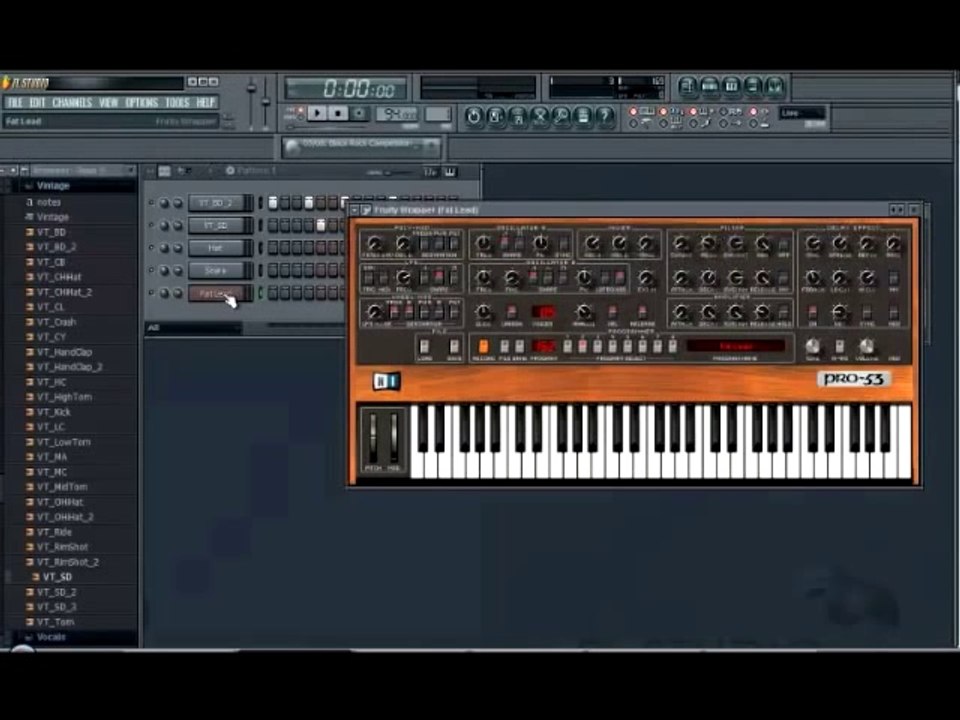This screenshot has height=720, width=960.
Task: Open the keyboard editor icon in step sequencer
Action: 450,172
